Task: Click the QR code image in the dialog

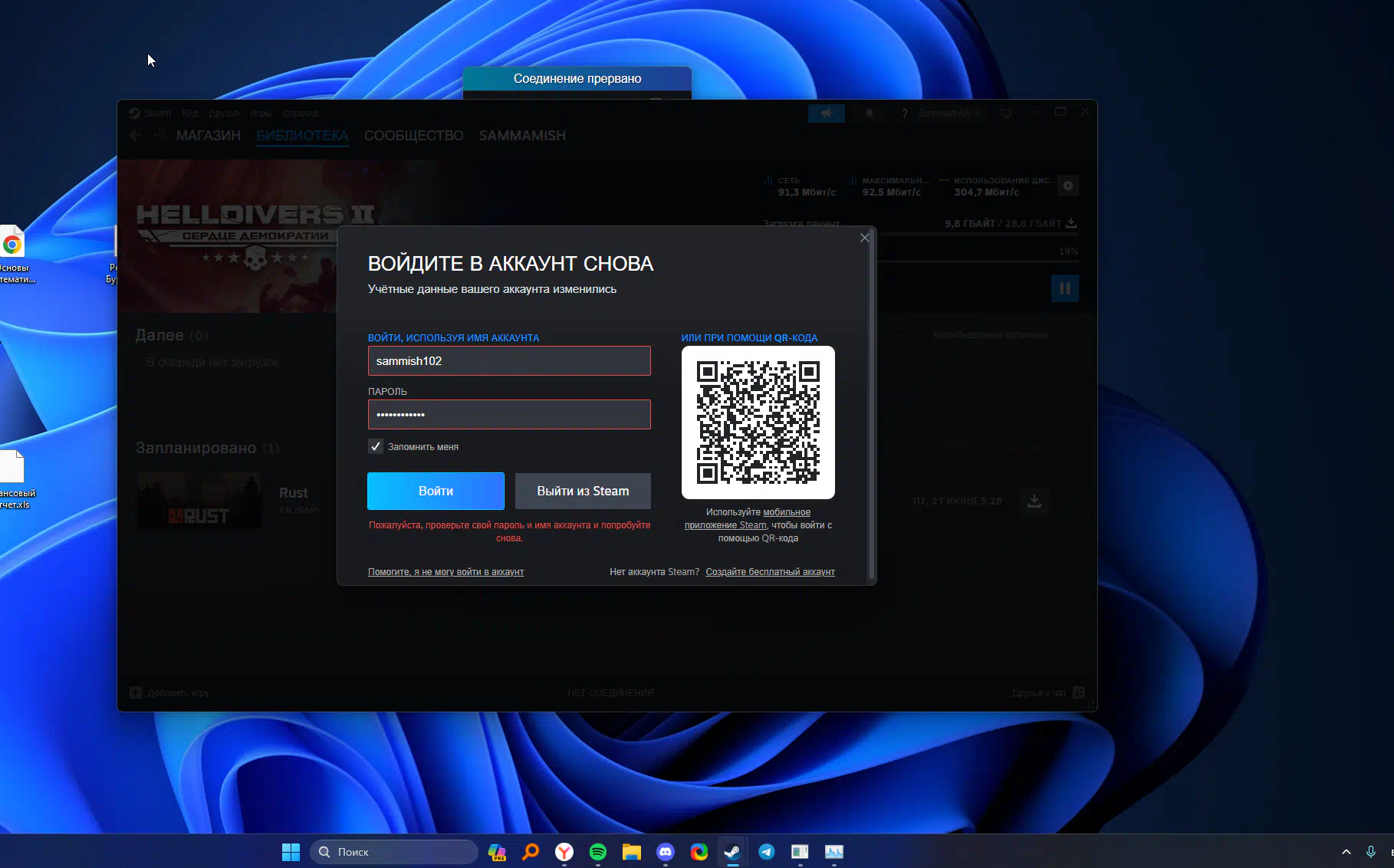Action: (x=758, y=422)
